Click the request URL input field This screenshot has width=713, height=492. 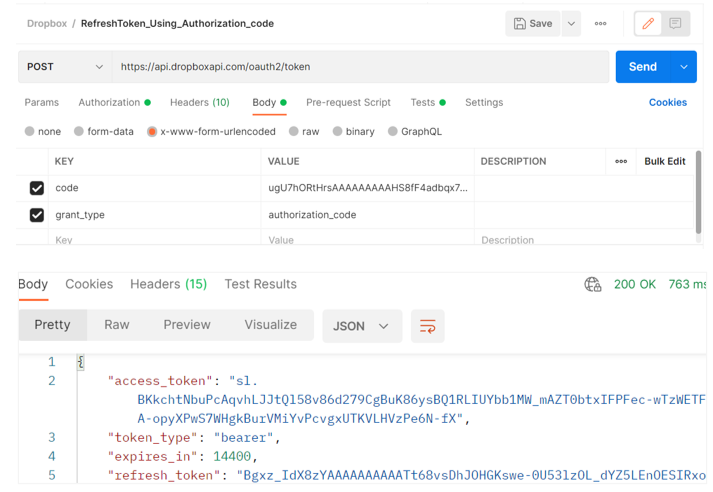coord(360,67)
